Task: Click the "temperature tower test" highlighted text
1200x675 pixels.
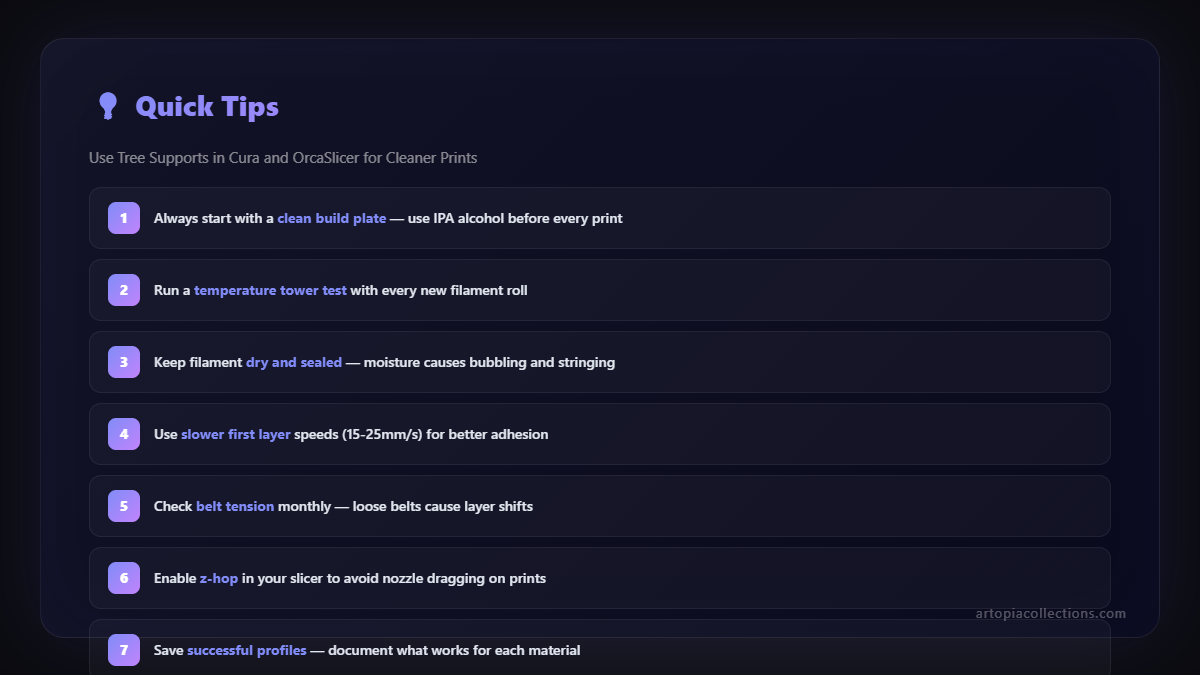Action: click(270, 290)
